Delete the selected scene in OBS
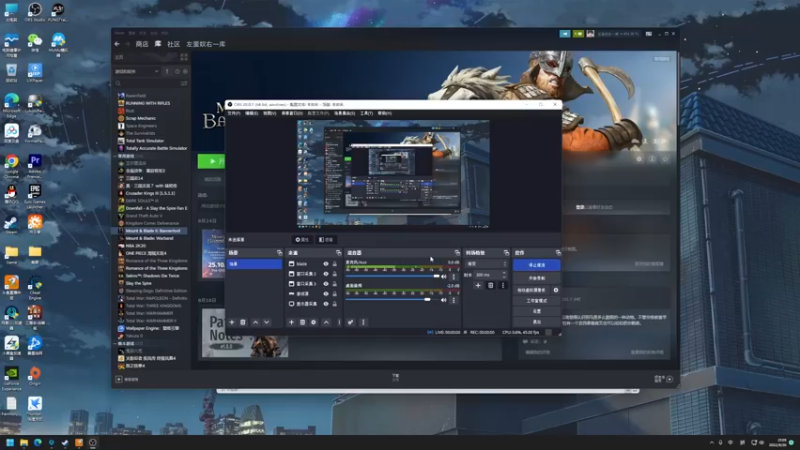 pyautogui.click(x=243, y=322)
